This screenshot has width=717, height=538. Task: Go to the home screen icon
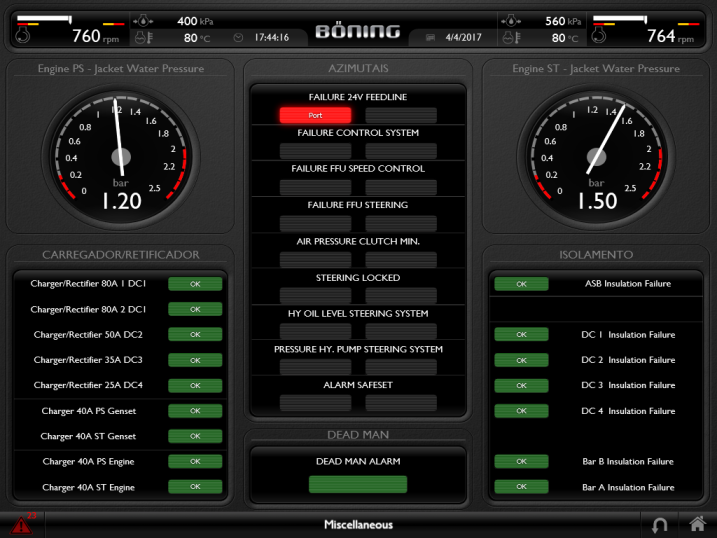pyautogui.click(x=697, y=524)
